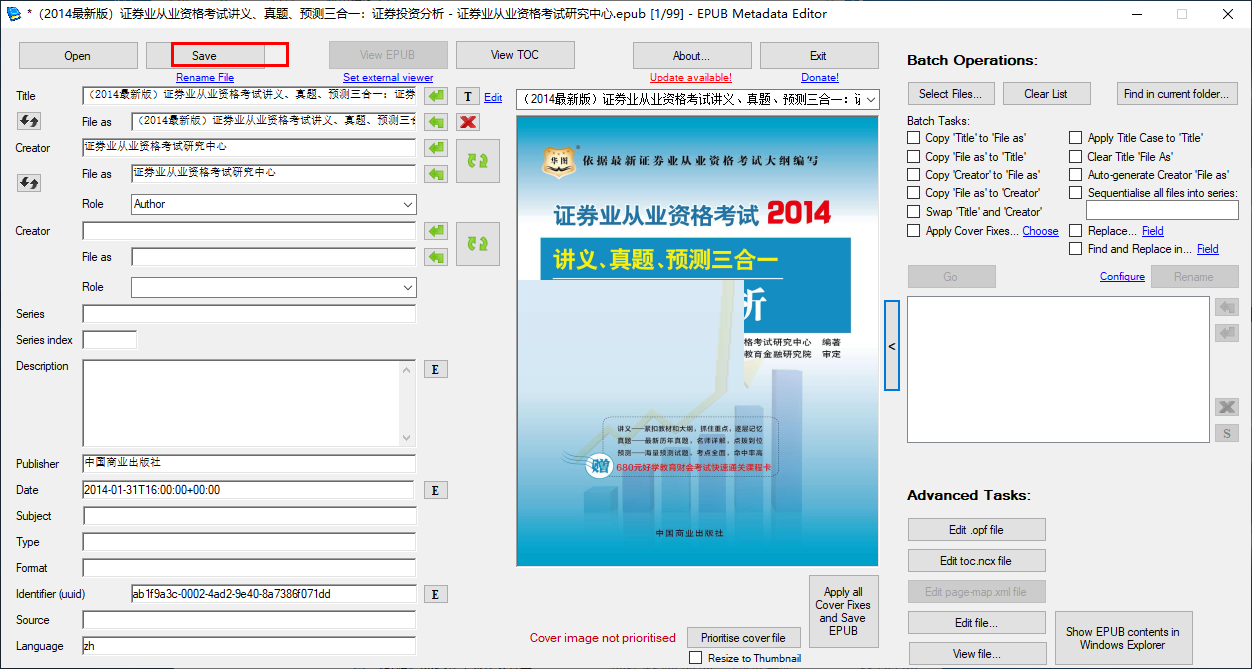Click the top grey arrow beside the batch file list

coord(1227,306)
